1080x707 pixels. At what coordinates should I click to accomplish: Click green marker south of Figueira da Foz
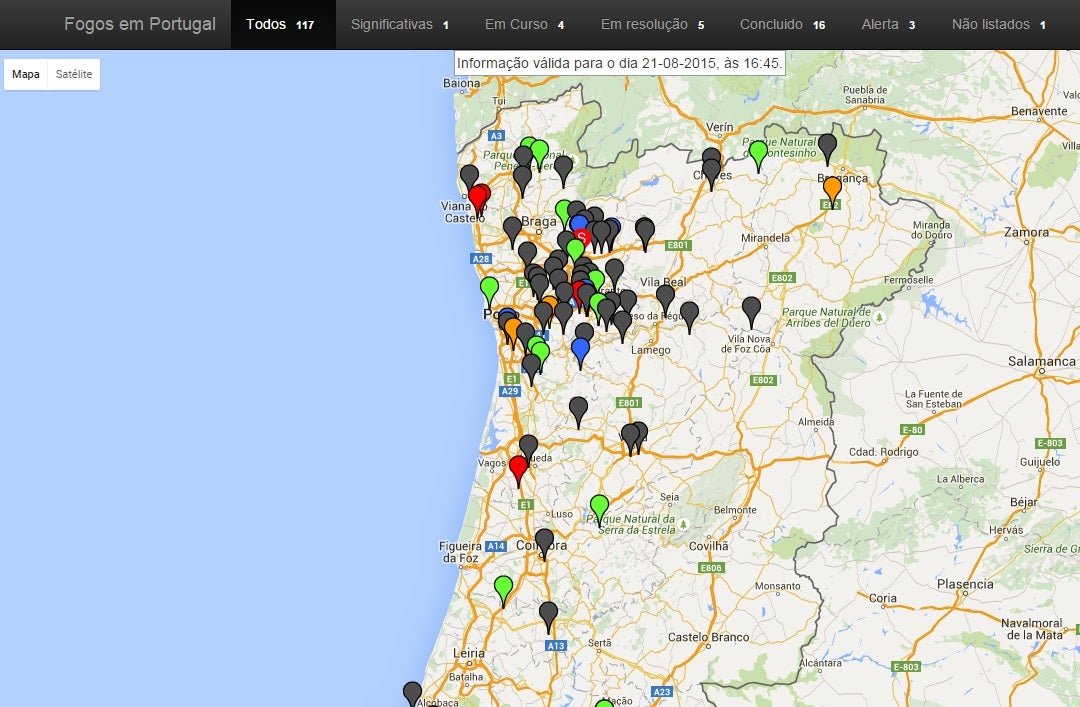pyautogui.click(x=503, y=587)
